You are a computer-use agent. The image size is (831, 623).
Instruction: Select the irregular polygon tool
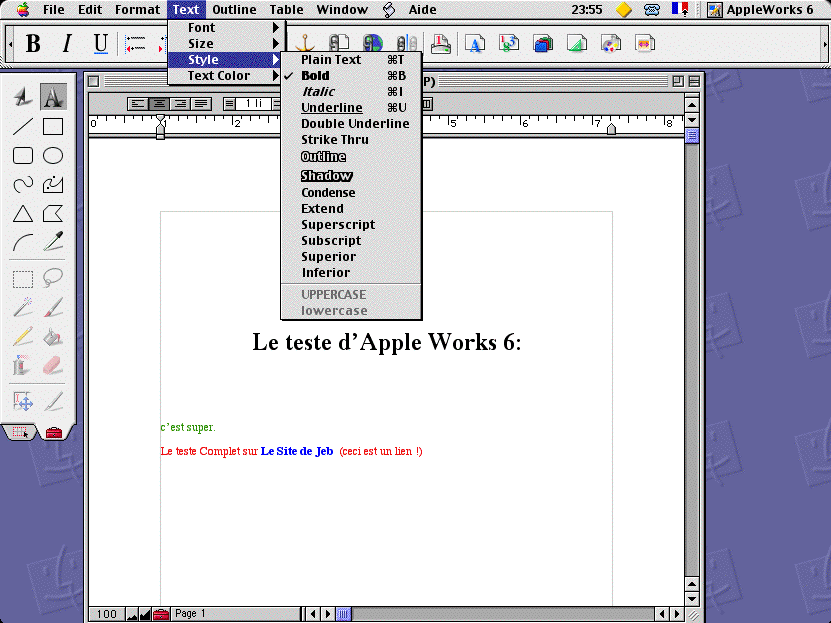(x=53, y=214)
